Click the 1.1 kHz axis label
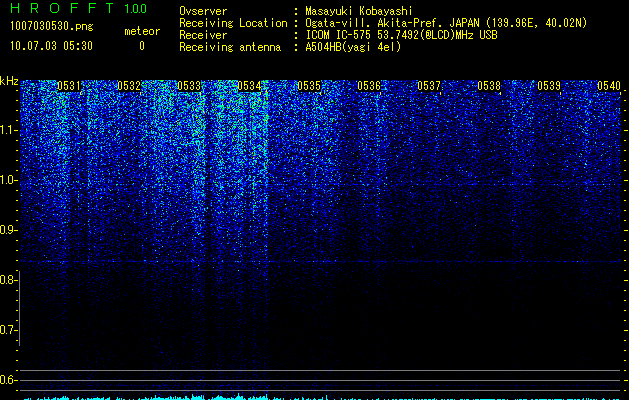The image size is (629, 400). 9,130
